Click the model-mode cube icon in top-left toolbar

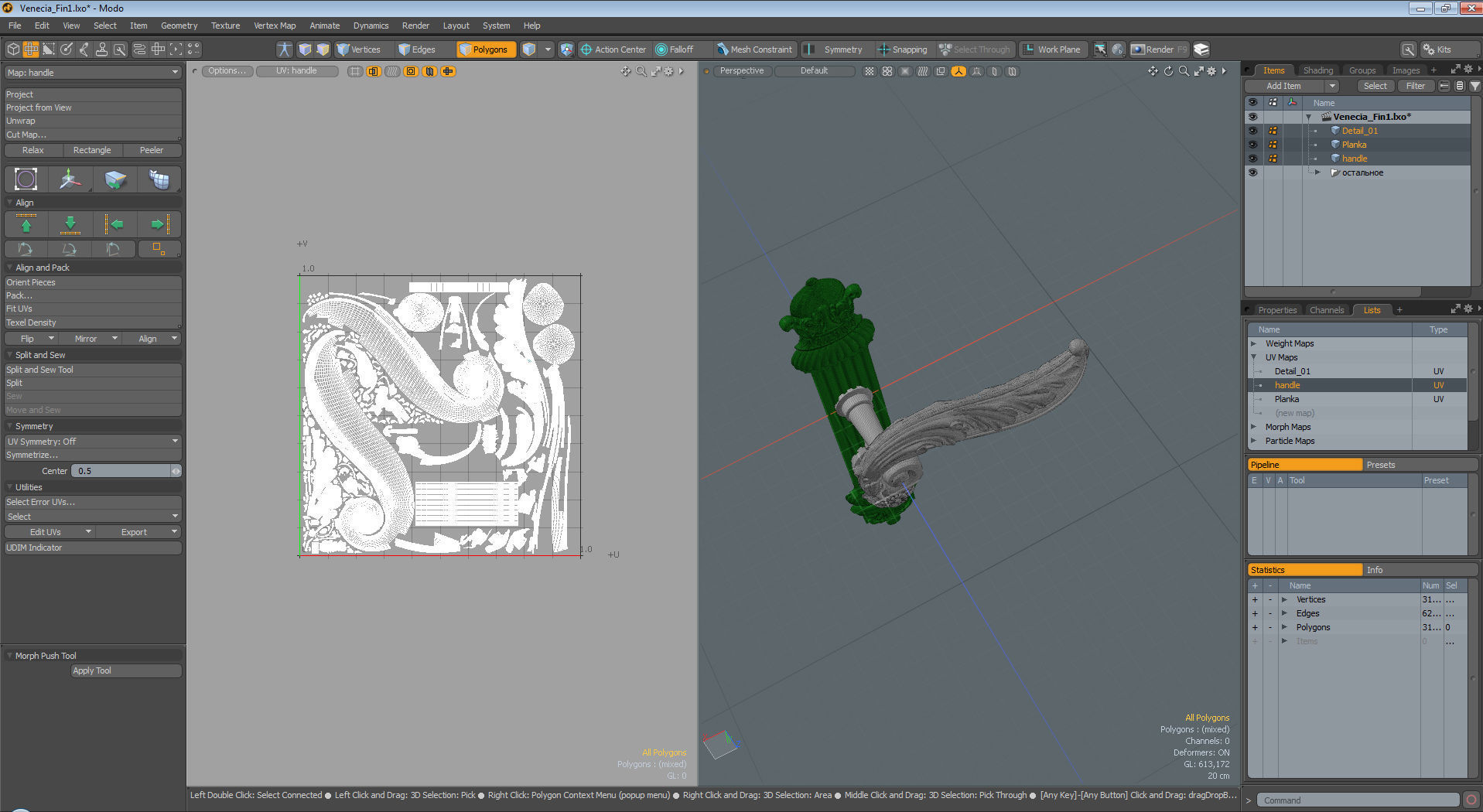click(13, 49)
